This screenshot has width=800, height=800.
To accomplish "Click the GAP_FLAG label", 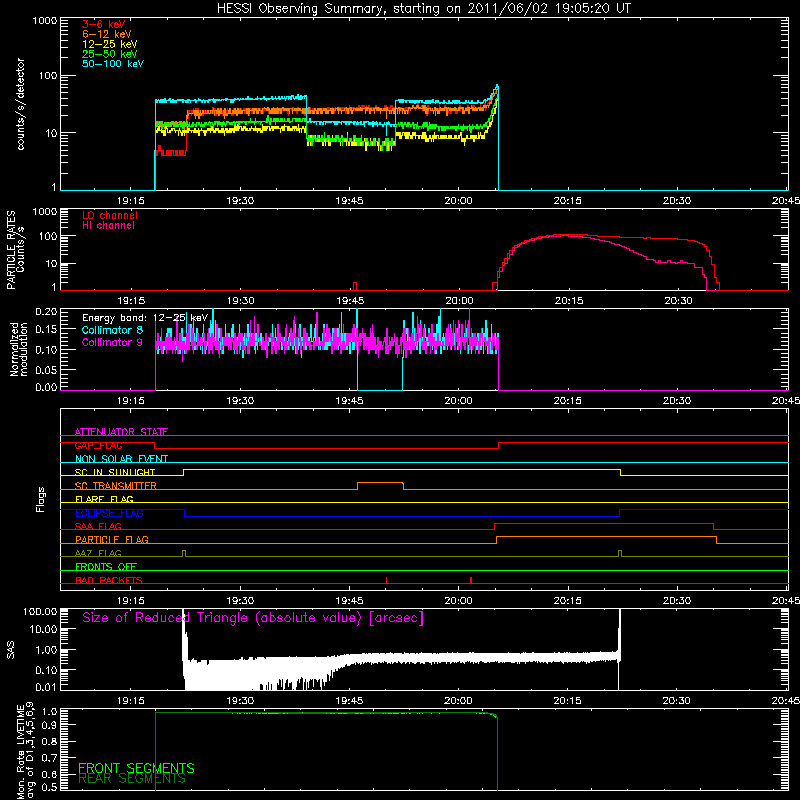I will 98,445.
